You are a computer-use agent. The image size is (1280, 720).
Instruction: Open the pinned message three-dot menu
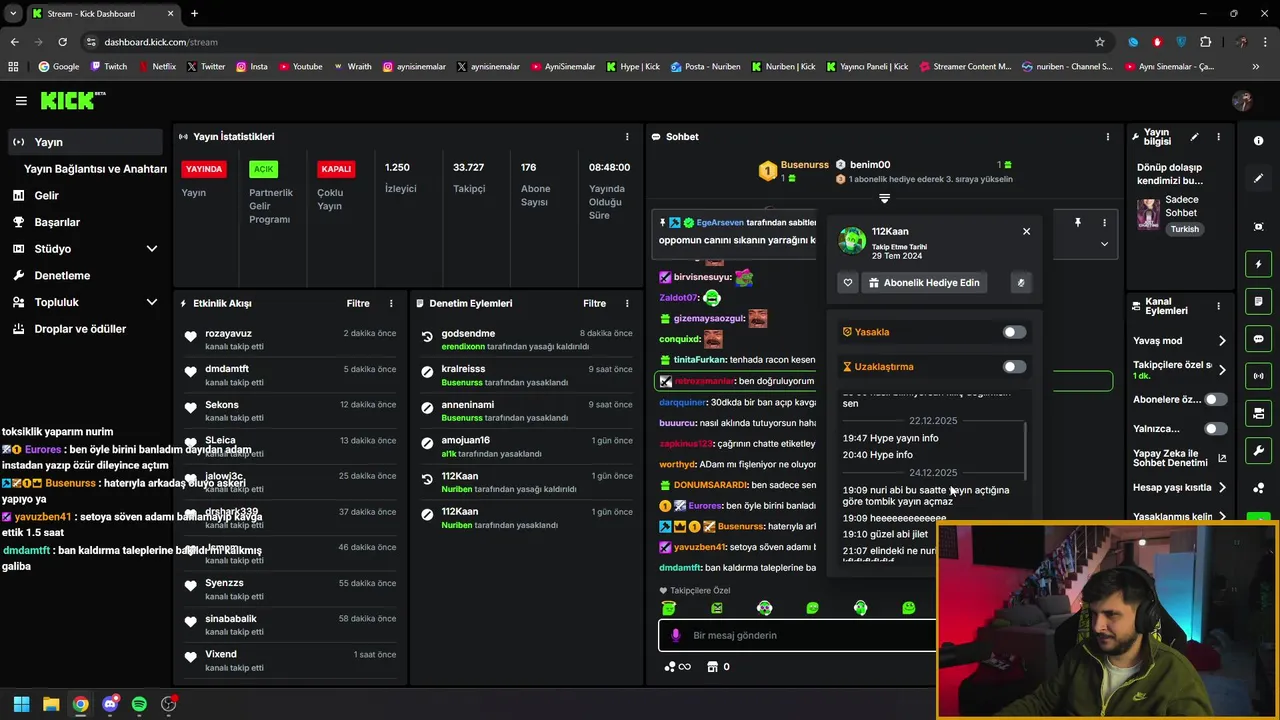click(x=1104, y=222)
